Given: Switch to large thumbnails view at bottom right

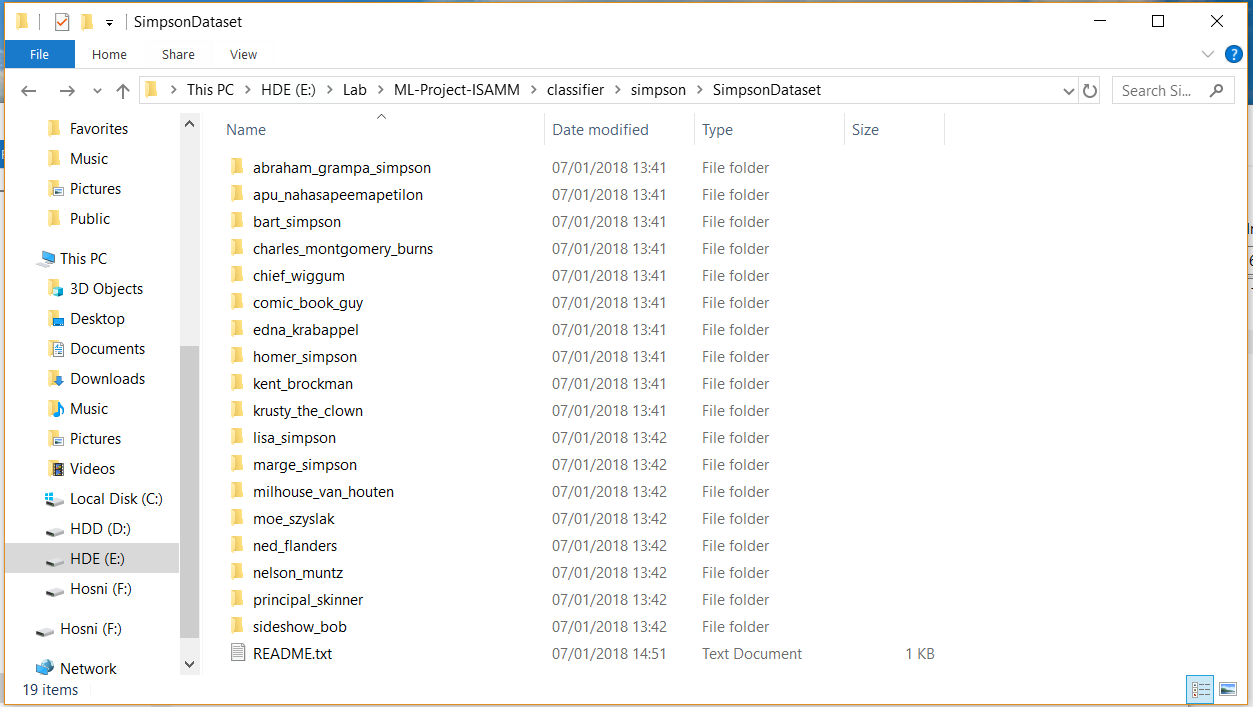Looking at the screenshot, I should click(x=1228, y=689).
